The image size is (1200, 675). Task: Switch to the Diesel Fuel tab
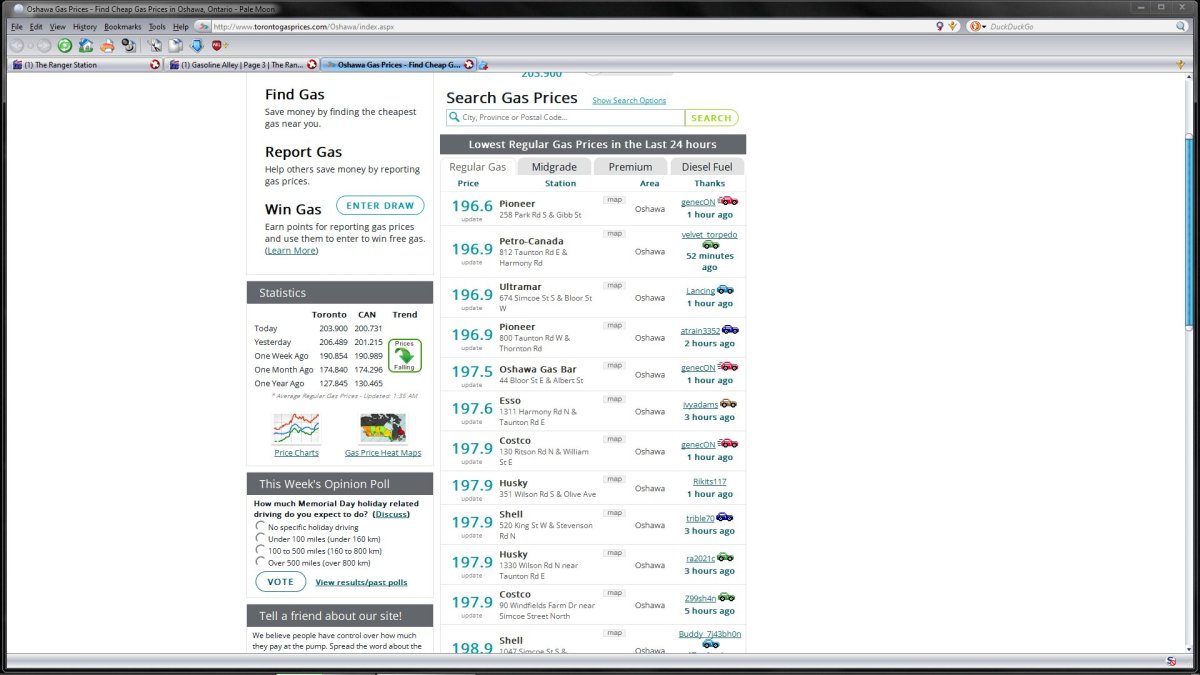point(707,167)
